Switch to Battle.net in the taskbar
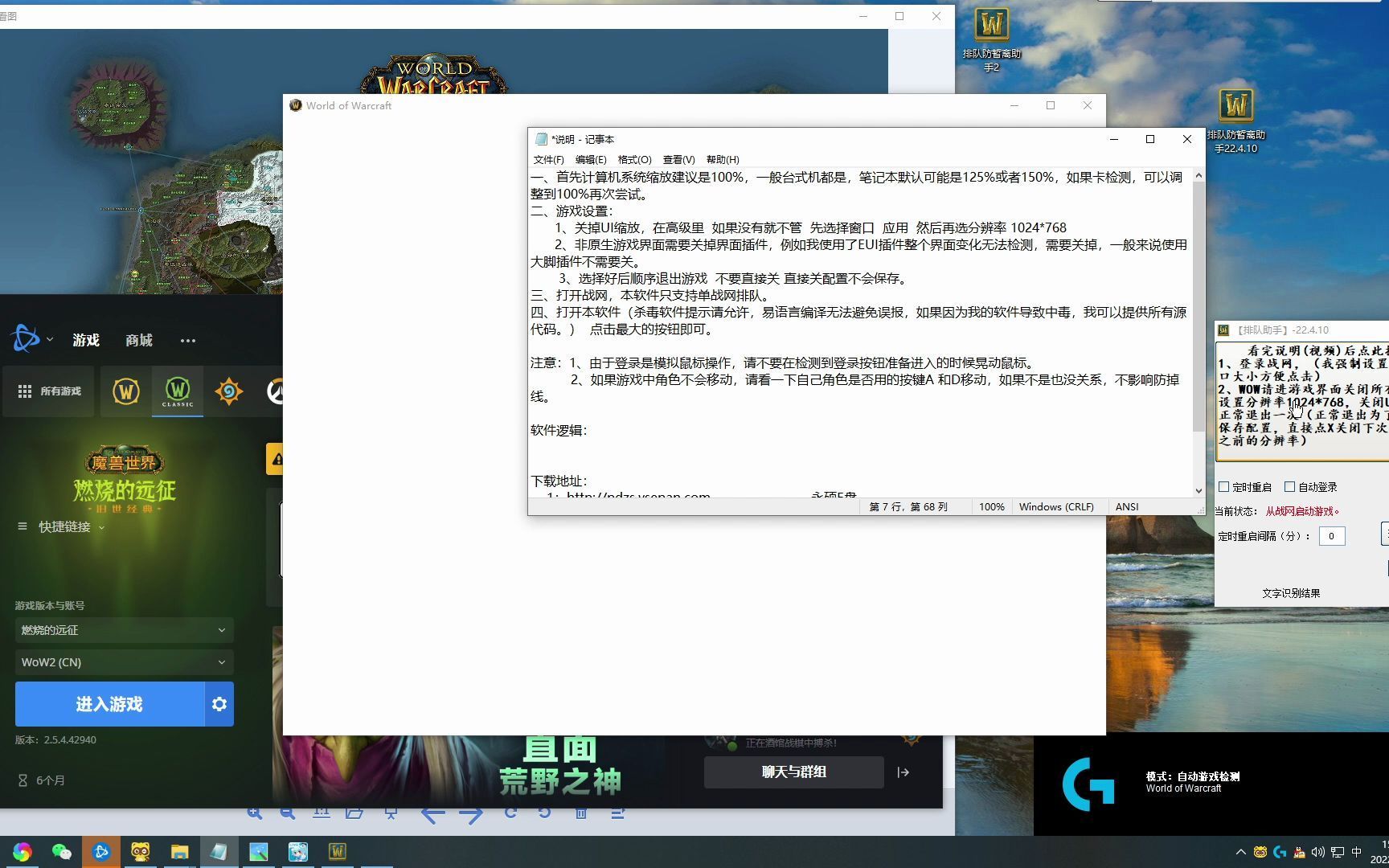The height and width of the screenshot is (868, 1389). pos(100,852)
